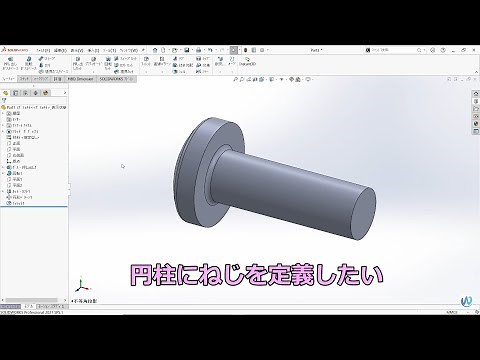This screenshot has width=480, height=360.
Task: Switch to the MBD Dimensions tab
Action: [x=80, y=79]
